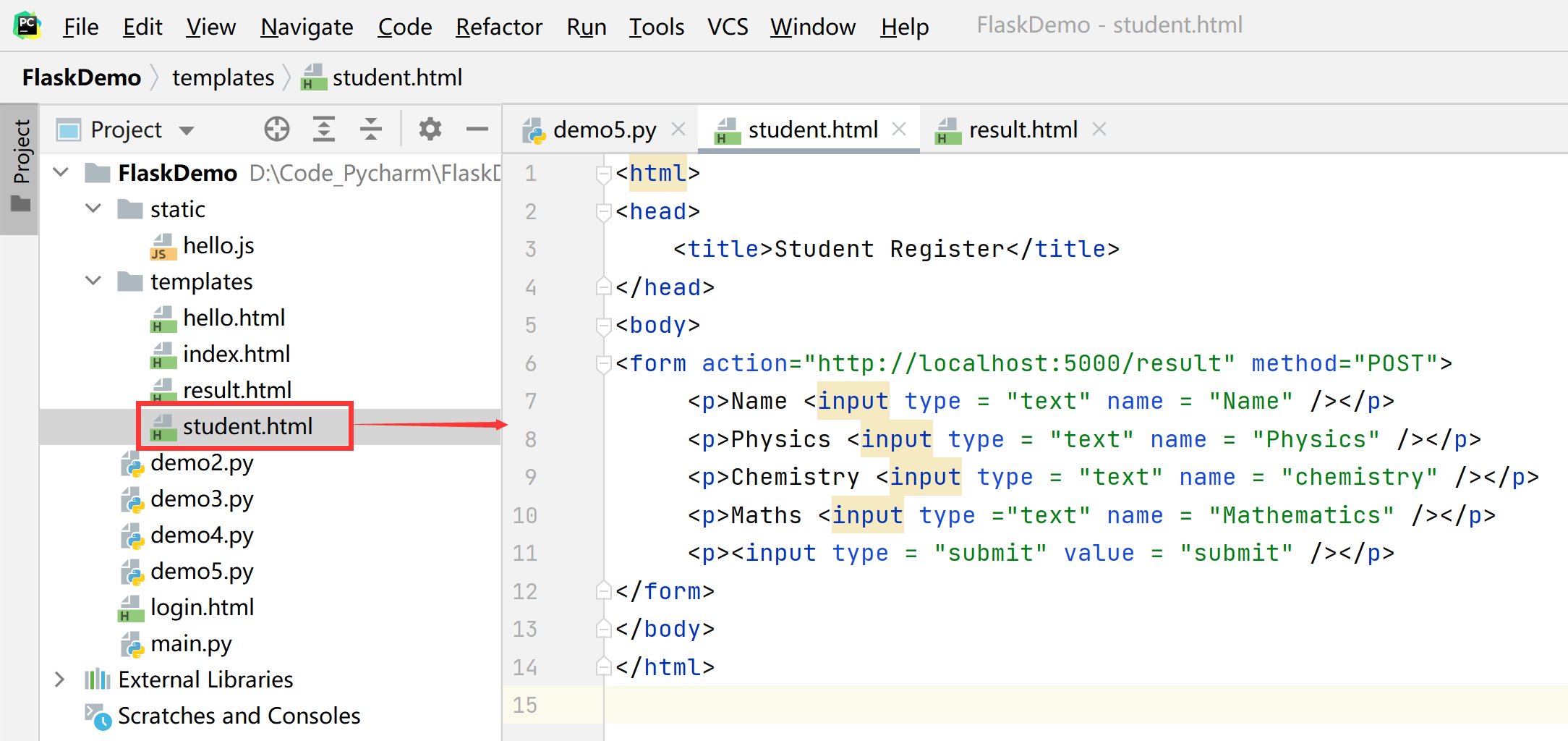The image size is (1568, 741).
Task: Collapse the static folder
Action: (93, 209)
